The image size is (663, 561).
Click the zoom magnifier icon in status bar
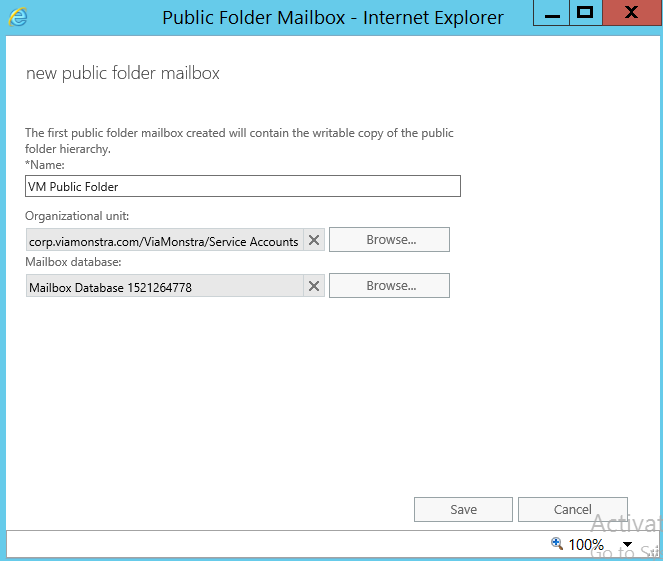557,544
